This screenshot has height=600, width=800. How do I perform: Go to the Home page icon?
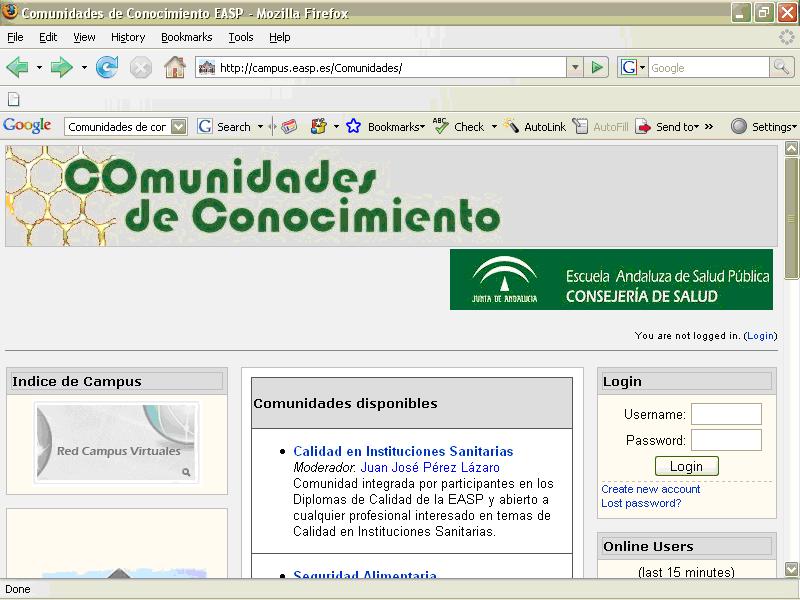coord(175,68)
